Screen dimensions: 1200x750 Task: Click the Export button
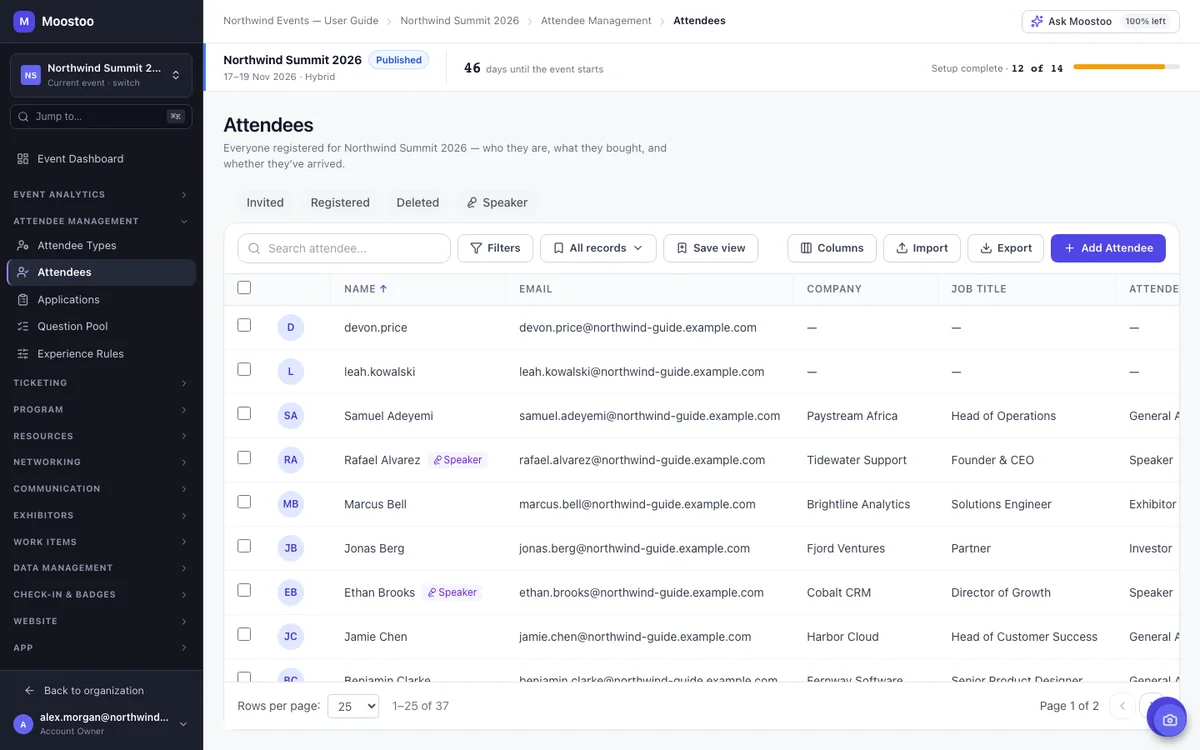click(1006, 248)
